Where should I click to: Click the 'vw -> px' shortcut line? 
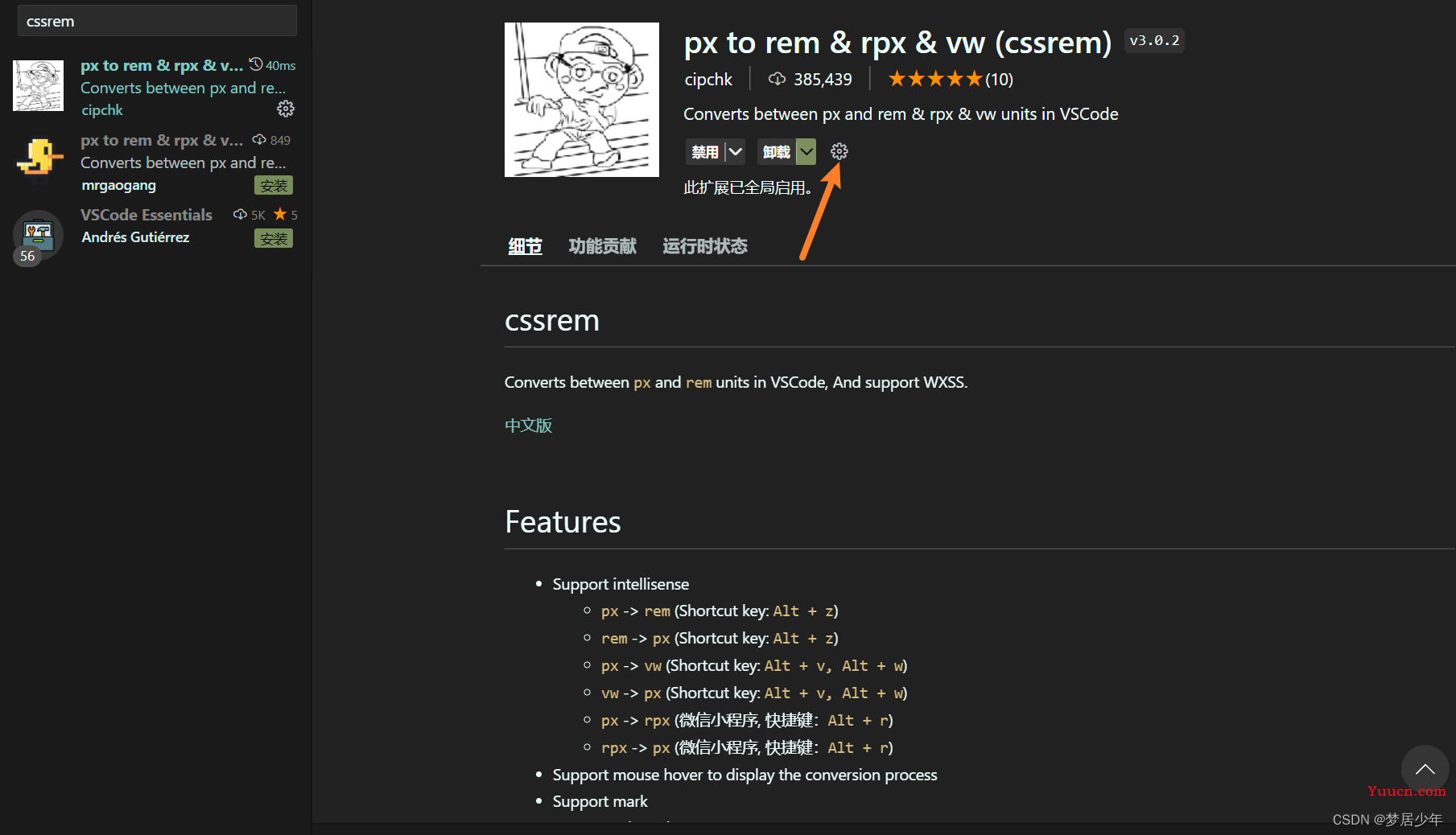pyautogui.click(x=754, y=693)
